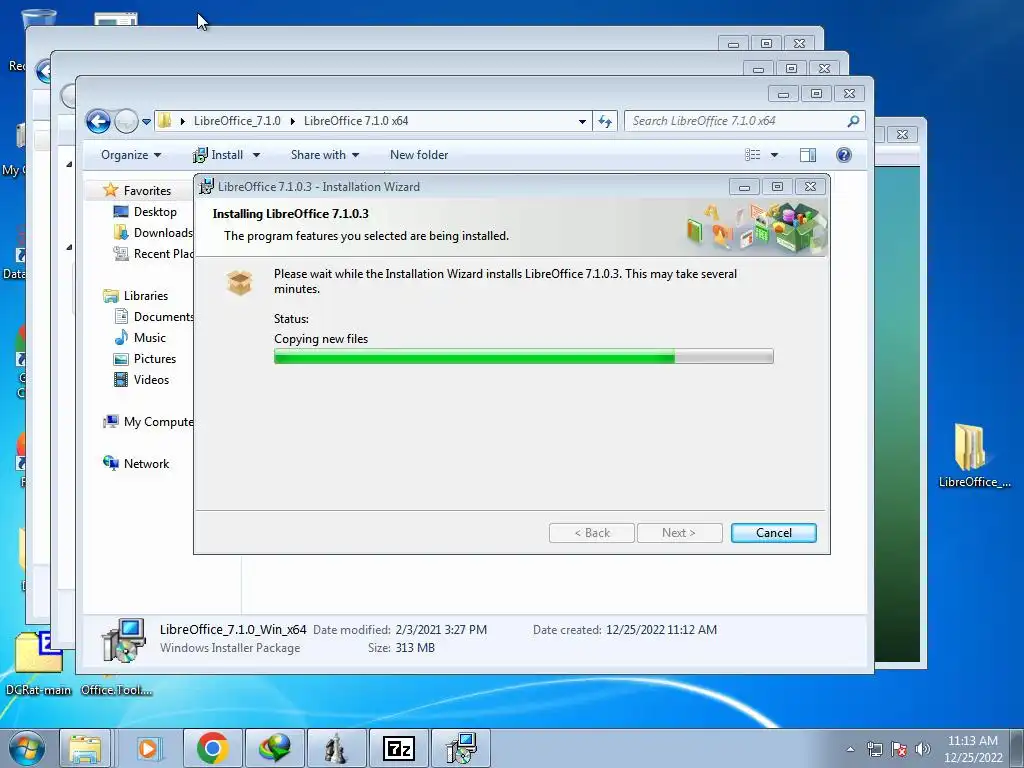
Task: Click the package box icon in wizard
Action: [x=239, y=283]
